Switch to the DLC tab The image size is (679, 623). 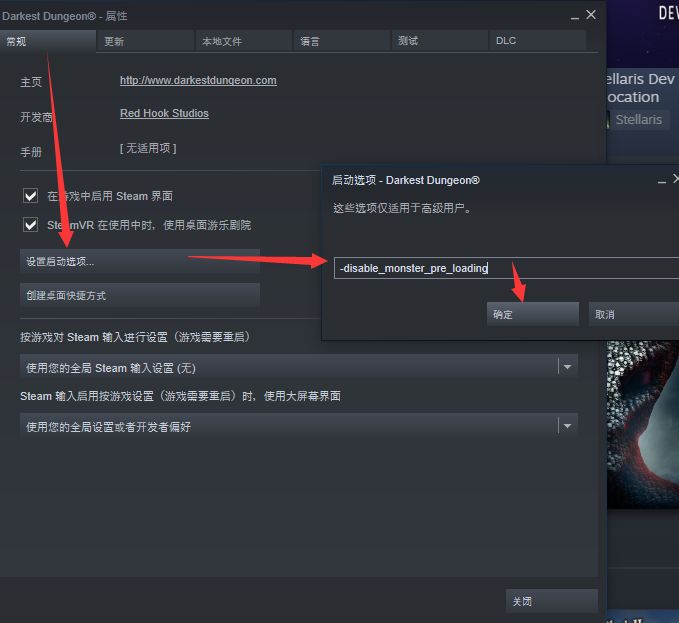click(537, 41)
